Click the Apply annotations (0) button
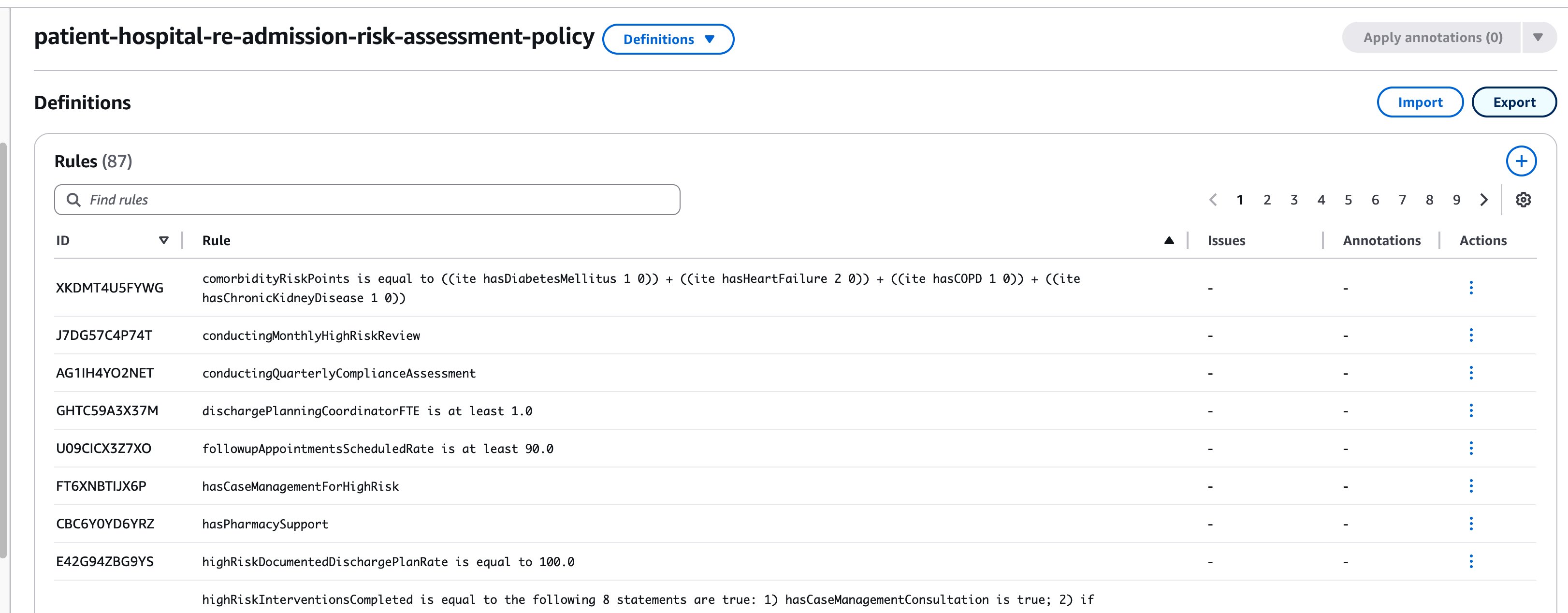Viewport: 1568px width, 613px height. click(x=1432, y=38)
